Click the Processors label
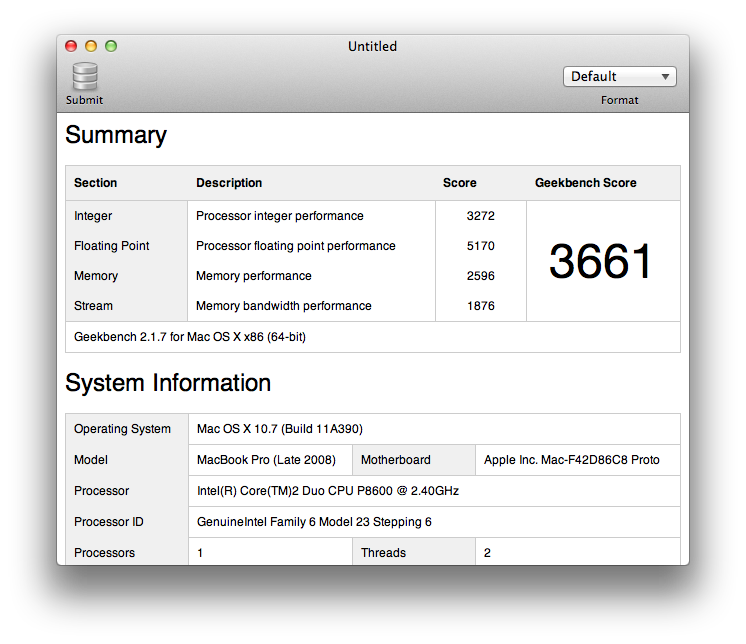The image size is (746, 644). coord(104,553)
